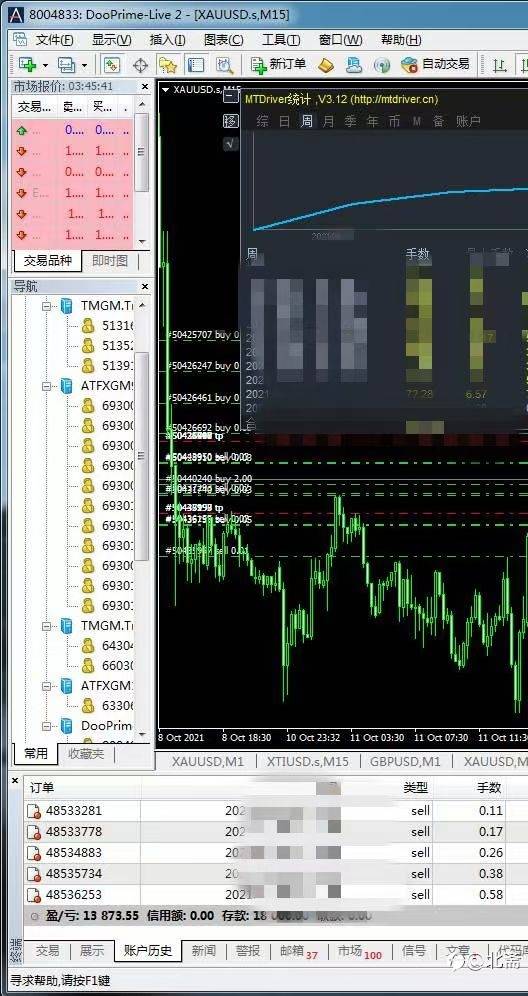Toggle the Market Watch window icon
Viewport: 528px width, 996px height.
[x=112, y=65]
